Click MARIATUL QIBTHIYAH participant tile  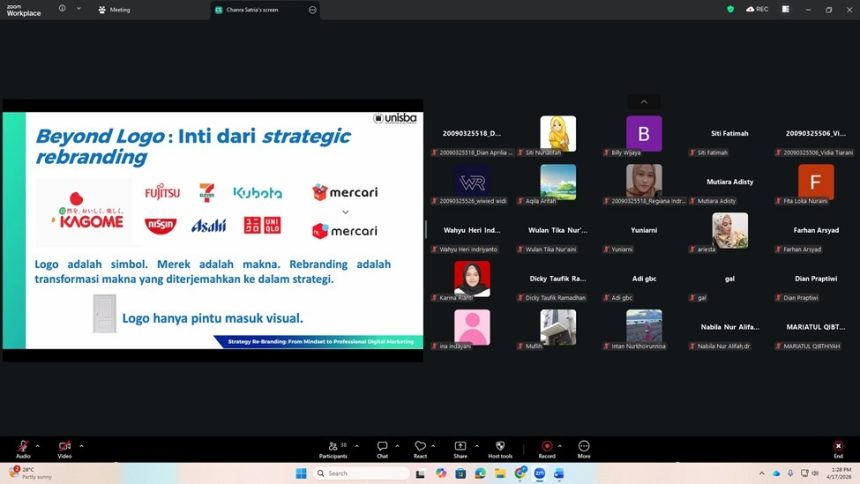[816, 327]
